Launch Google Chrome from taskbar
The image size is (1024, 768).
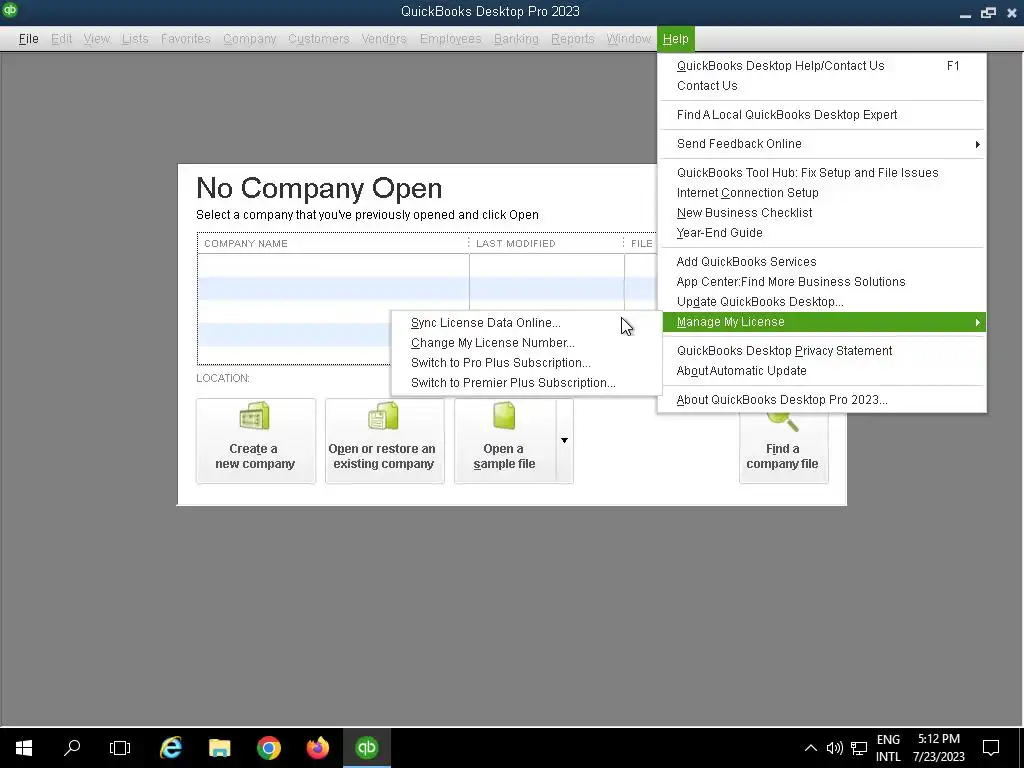coord(268,748)
